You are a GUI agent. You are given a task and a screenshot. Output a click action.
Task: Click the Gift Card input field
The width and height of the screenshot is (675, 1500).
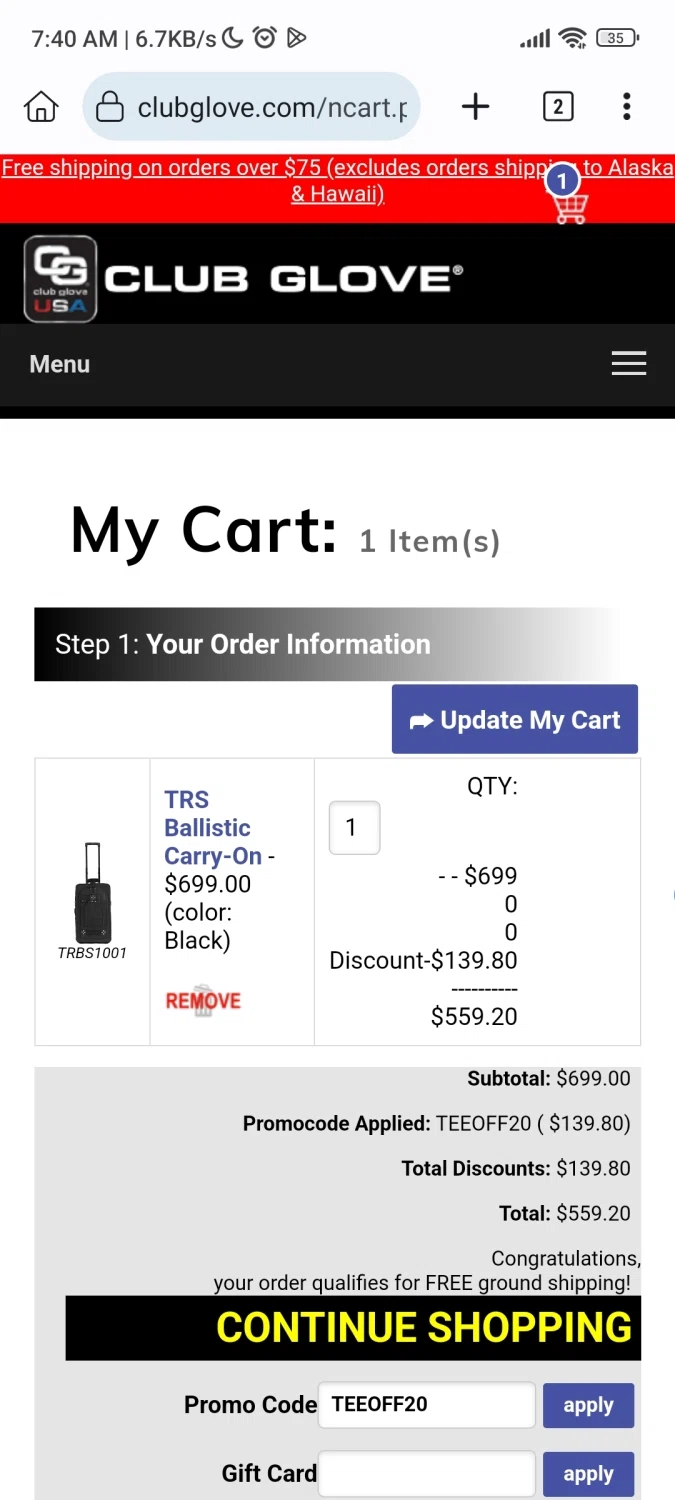[426, 1474]
